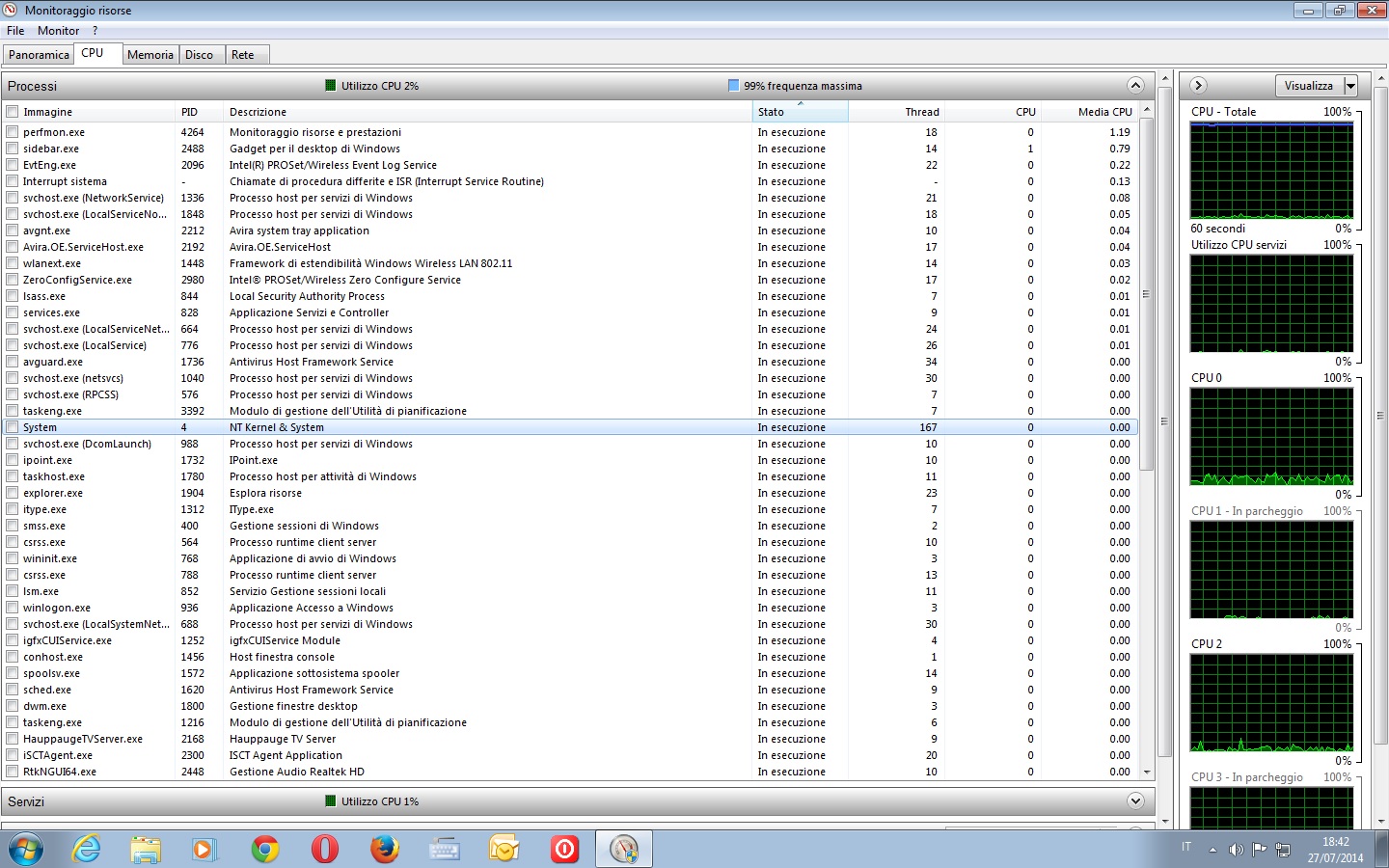Click the CPU 2 usage graph
The width and height of the screenshot is (1389, 868).
(1271, 703)
